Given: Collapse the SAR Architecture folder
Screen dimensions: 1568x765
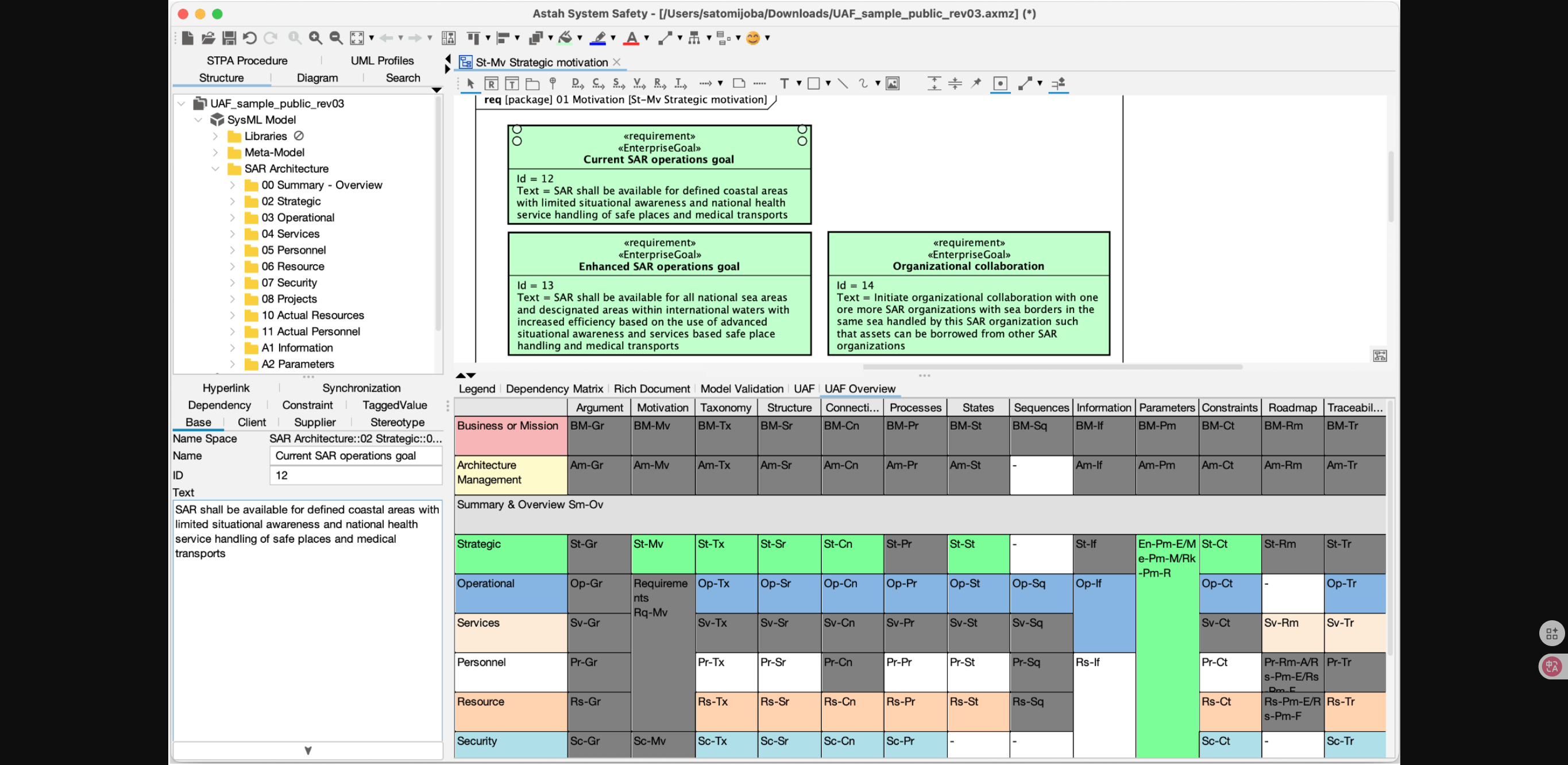Looking at the screenshot, I should tap(215, 169).
